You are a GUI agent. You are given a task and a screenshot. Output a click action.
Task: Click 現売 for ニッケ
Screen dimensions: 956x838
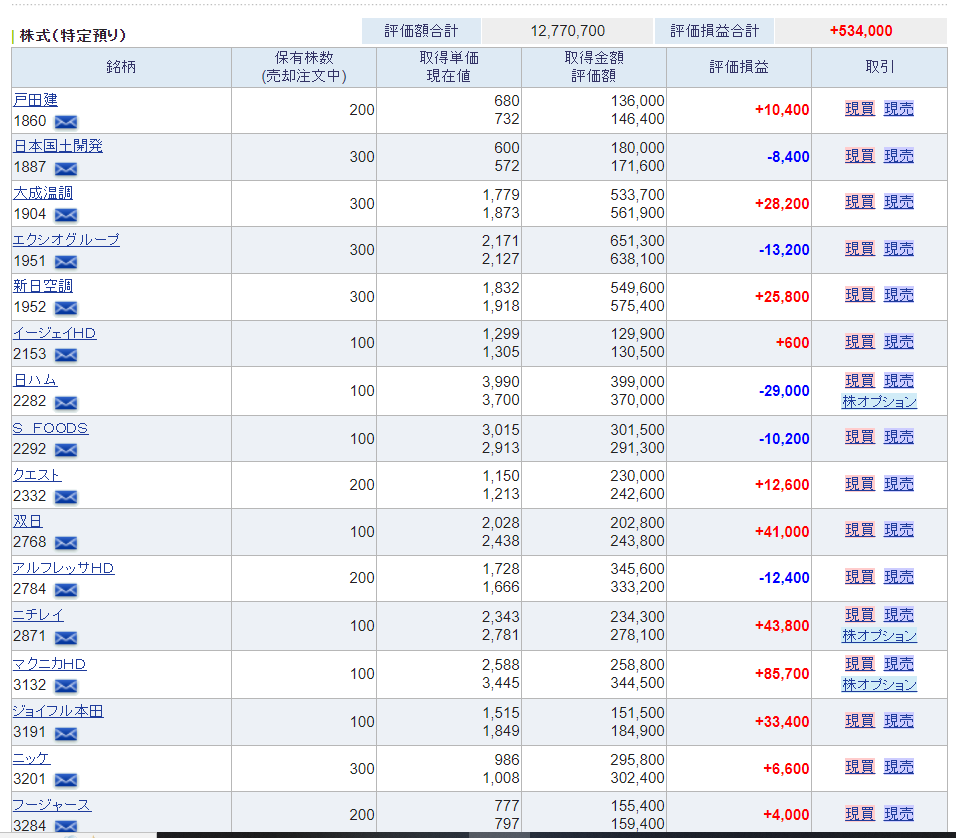pos(899,767)
